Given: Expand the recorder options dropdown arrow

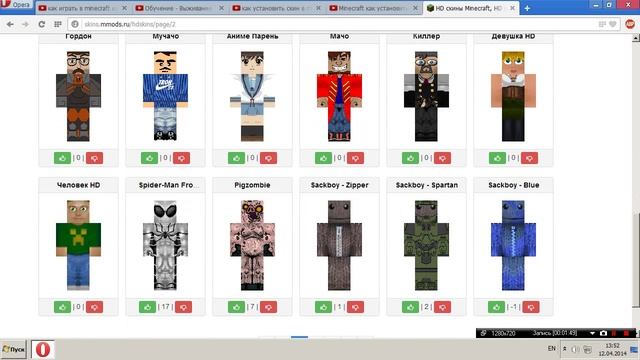Looking at the screenshot, I should [592, 333].
